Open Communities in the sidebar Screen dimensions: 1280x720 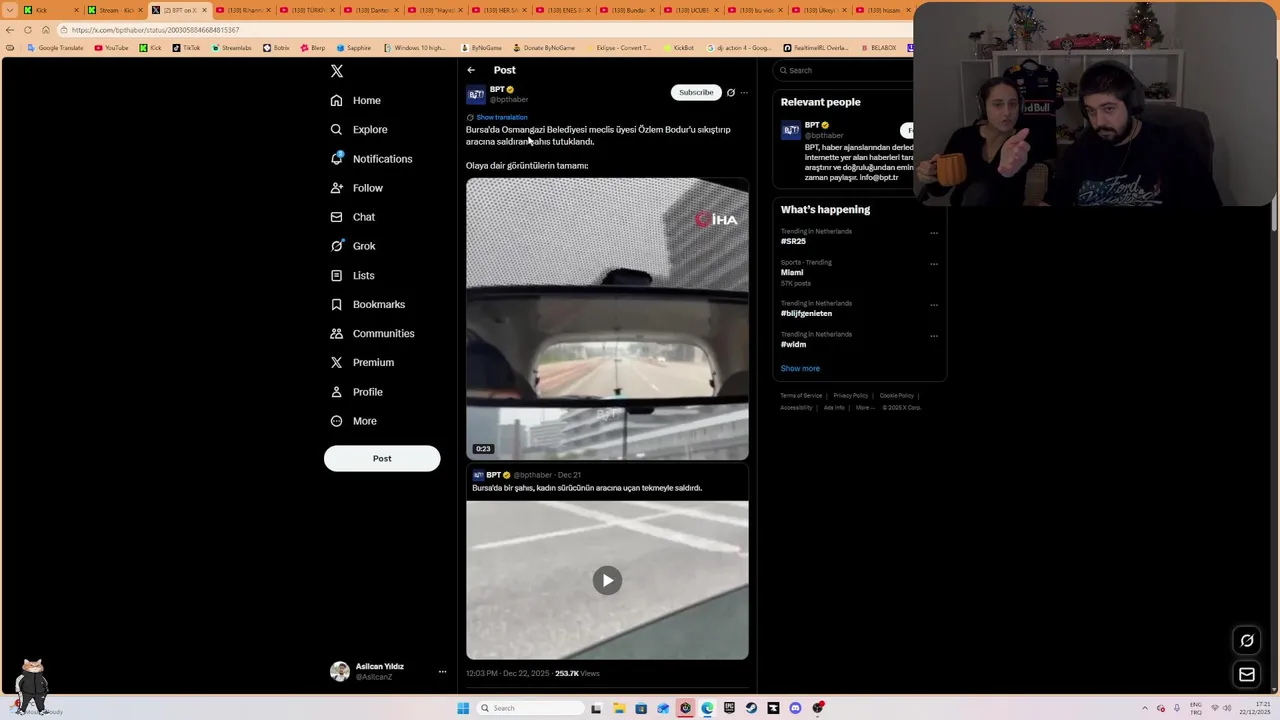pyautogui.click(x=371, y=333)
